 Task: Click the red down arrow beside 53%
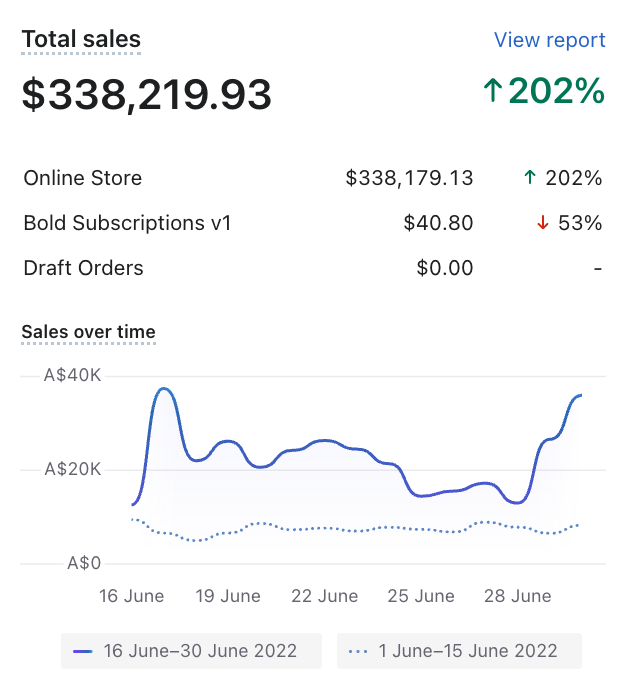click(x=543, y=223)
